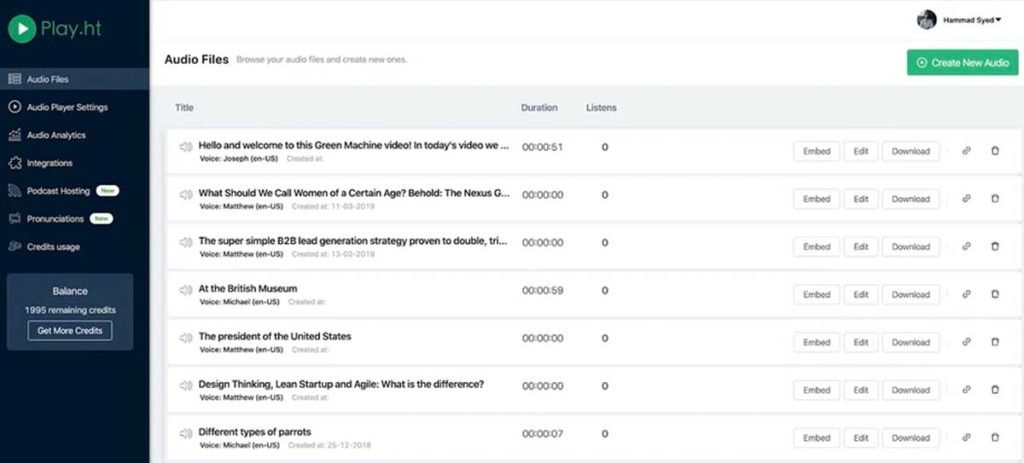Viewport: 1024px width, 463px height.
Task: Edit Different types of parrots audio
Action: coord(861,438)
